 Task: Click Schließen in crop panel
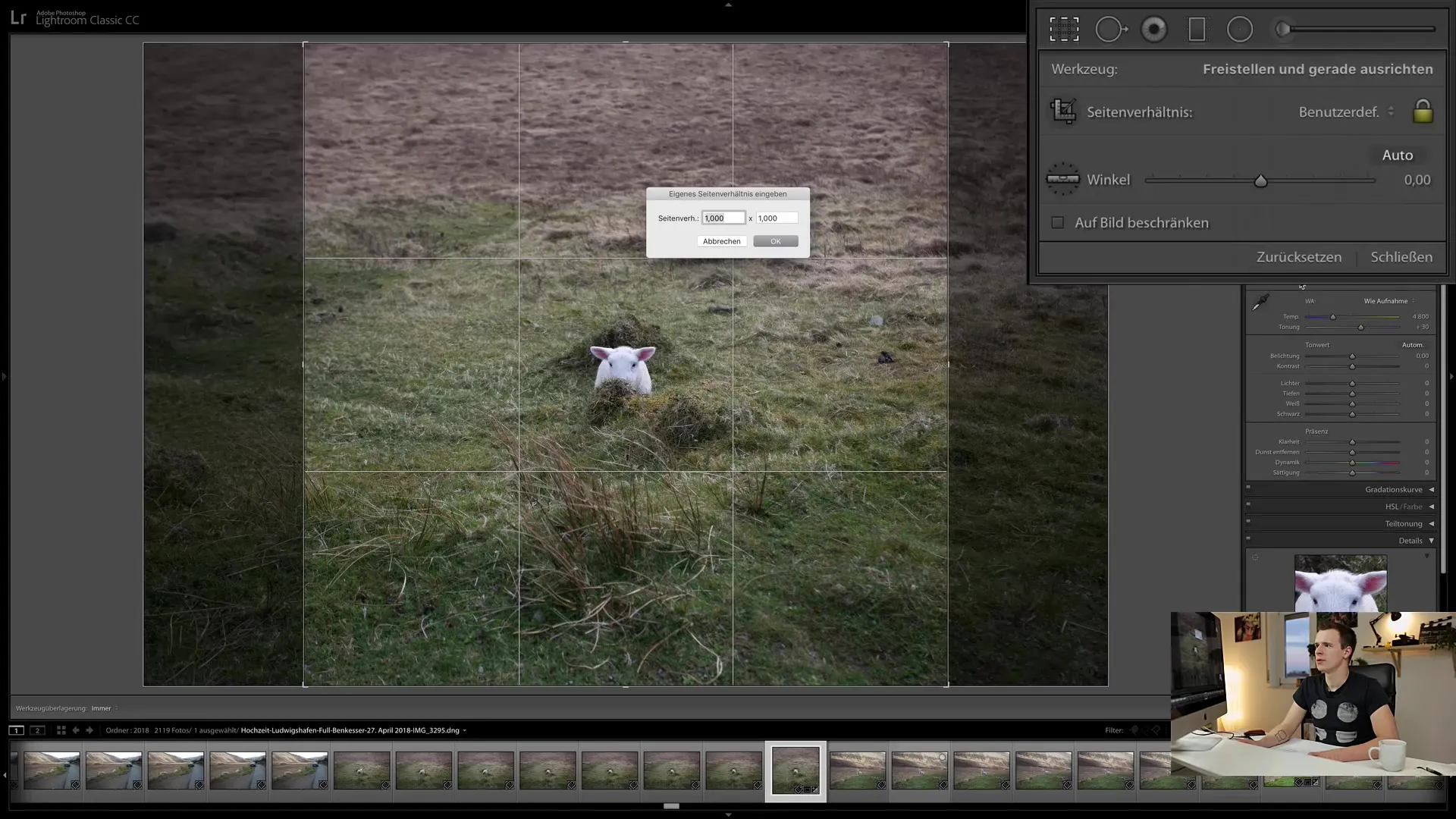coord(1401,256)
